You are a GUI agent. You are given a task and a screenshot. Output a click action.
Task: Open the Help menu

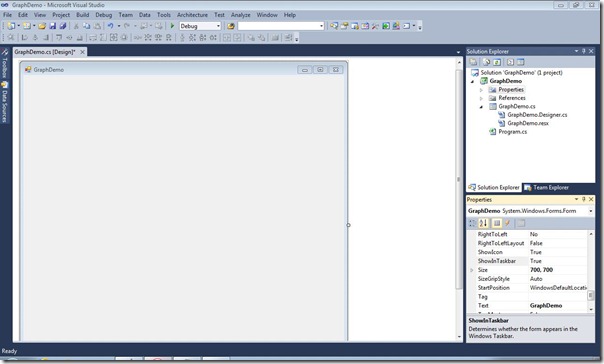click(x=290, y=15)
